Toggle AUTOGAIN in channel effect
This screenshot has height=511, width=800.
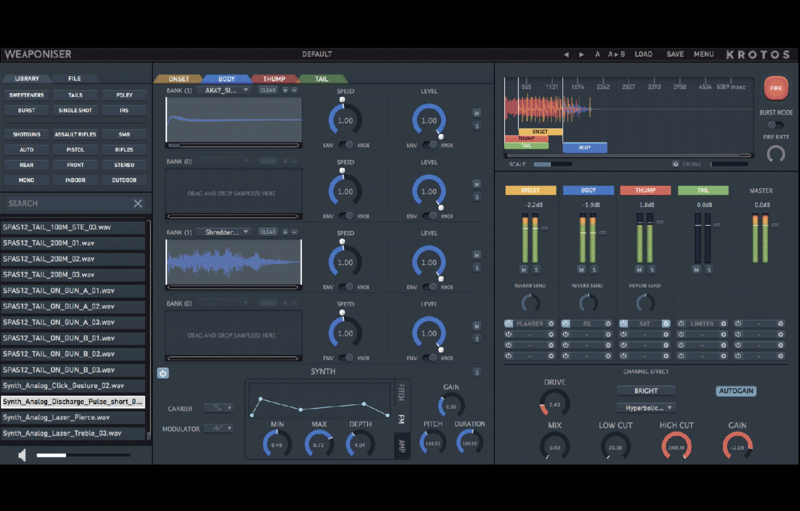click(736, 391)
